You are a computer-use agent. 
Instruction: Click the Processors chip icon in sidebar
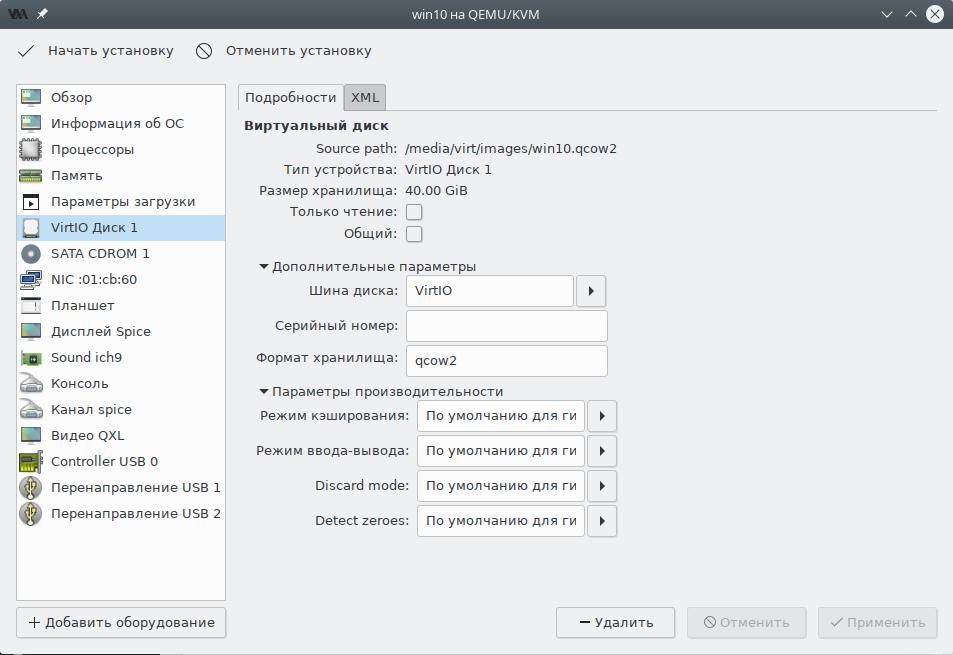(31, 150)
